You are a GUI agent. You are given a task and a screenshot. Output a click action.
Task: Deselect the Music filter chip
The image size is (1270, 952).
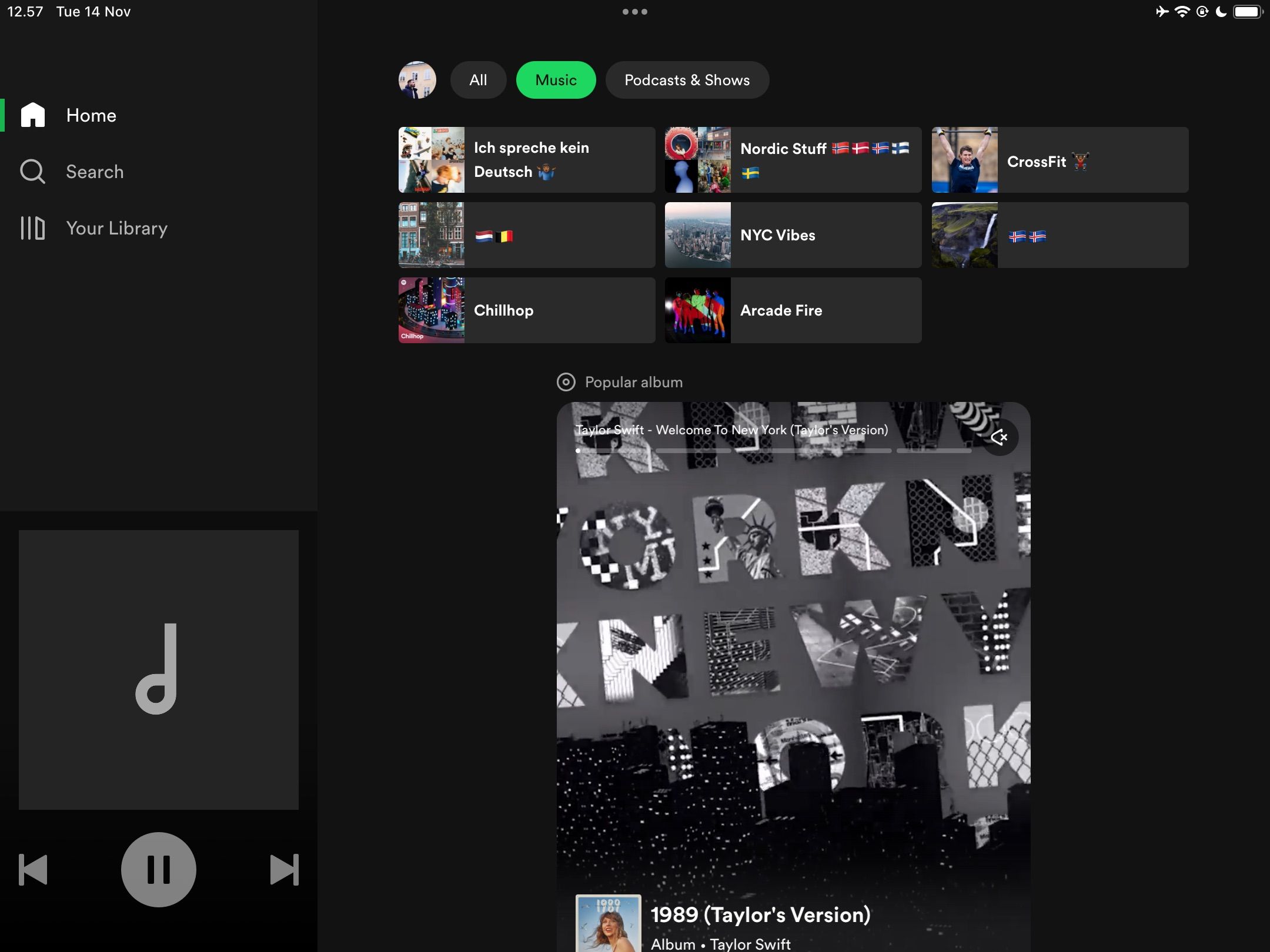click(556, 80)
